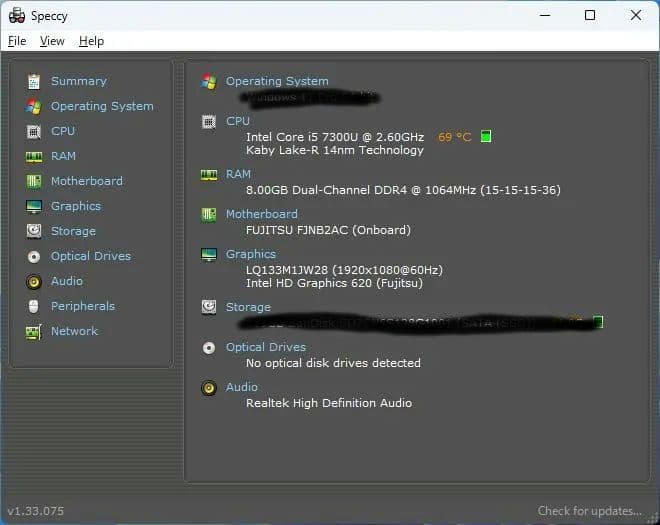
Task: Click the Motherboard icon in sidebar
Action: (34, 181)
